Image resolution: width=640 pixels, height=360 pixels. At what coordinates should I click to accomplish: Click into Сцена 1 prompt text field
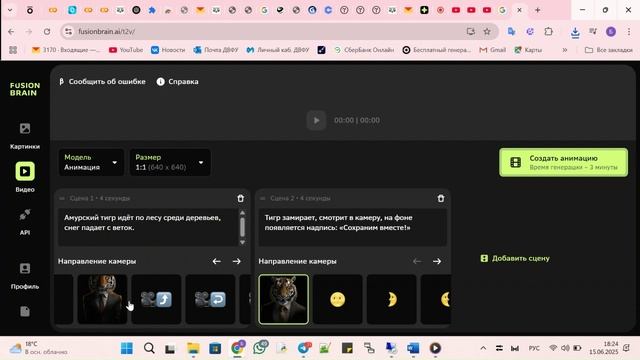(147, 227)
